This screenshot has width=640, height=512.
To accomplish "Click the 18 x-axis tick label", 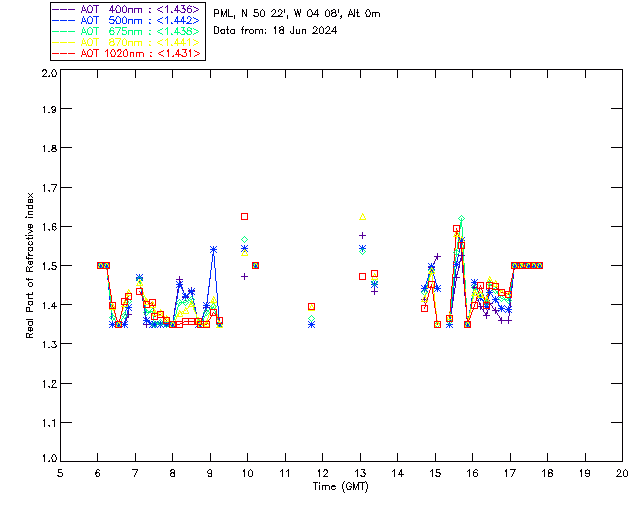I will pos(547,473).
